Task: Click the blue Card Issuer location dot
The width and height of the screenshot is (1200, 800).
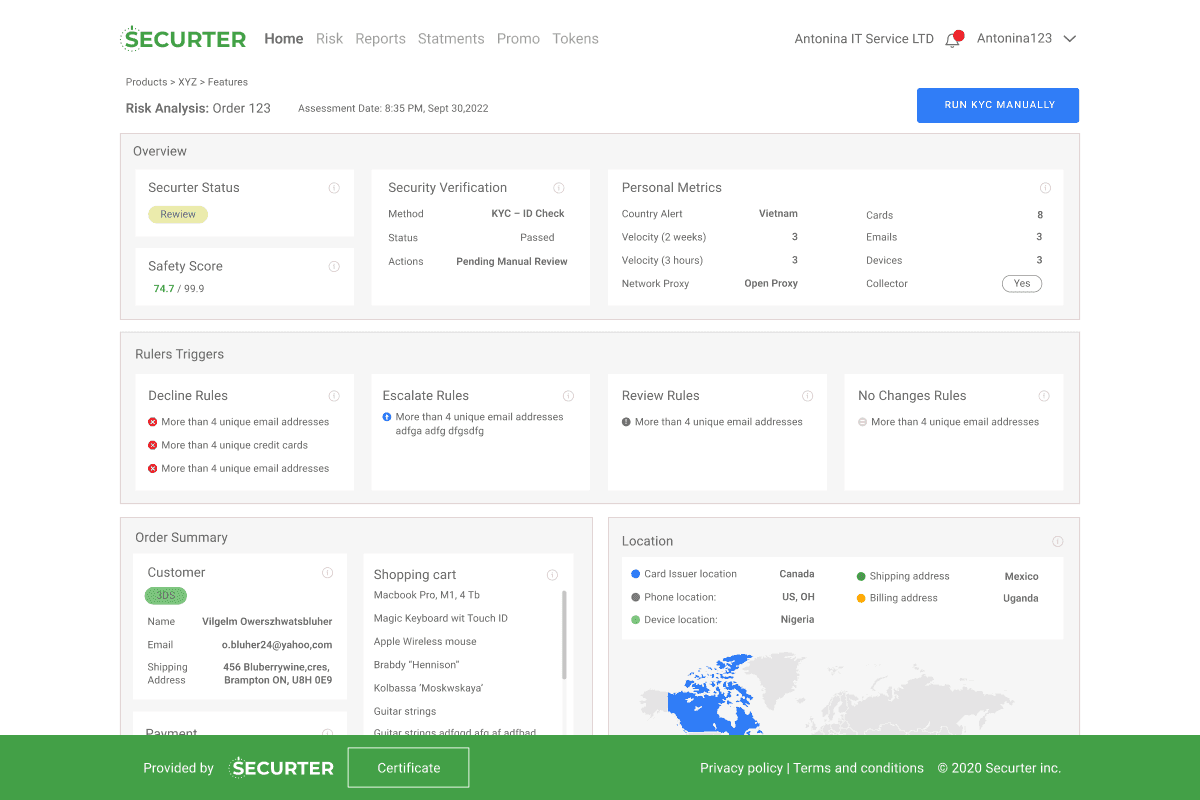Action: pyautogui.click(x=635, y=575)
